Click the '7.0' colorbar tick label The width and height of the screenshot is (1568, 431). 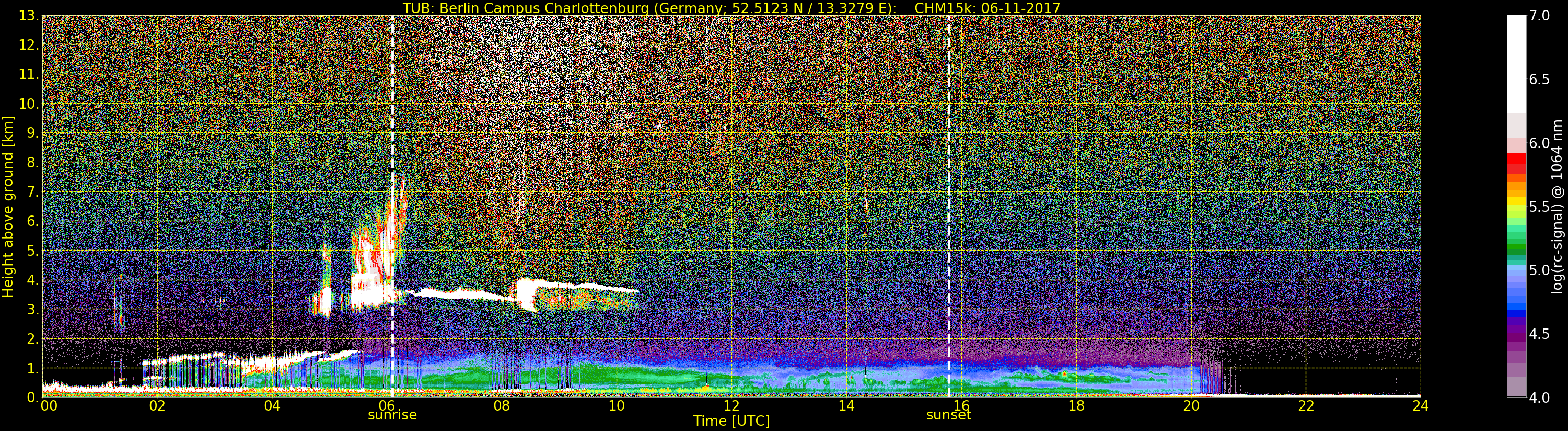(1539, 16)
